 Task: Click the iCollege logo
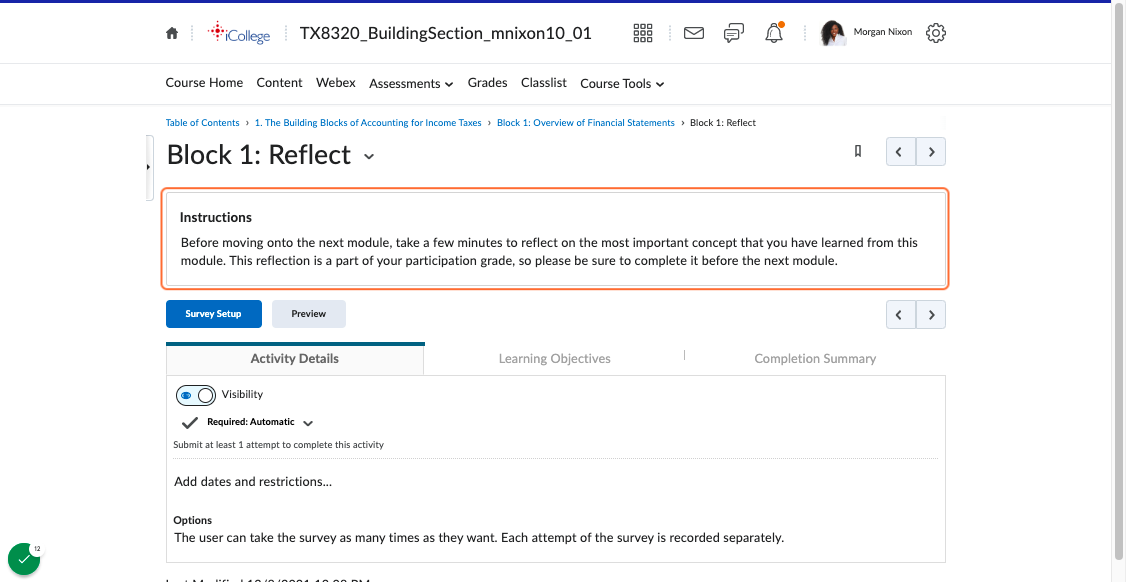pos(238,33)
